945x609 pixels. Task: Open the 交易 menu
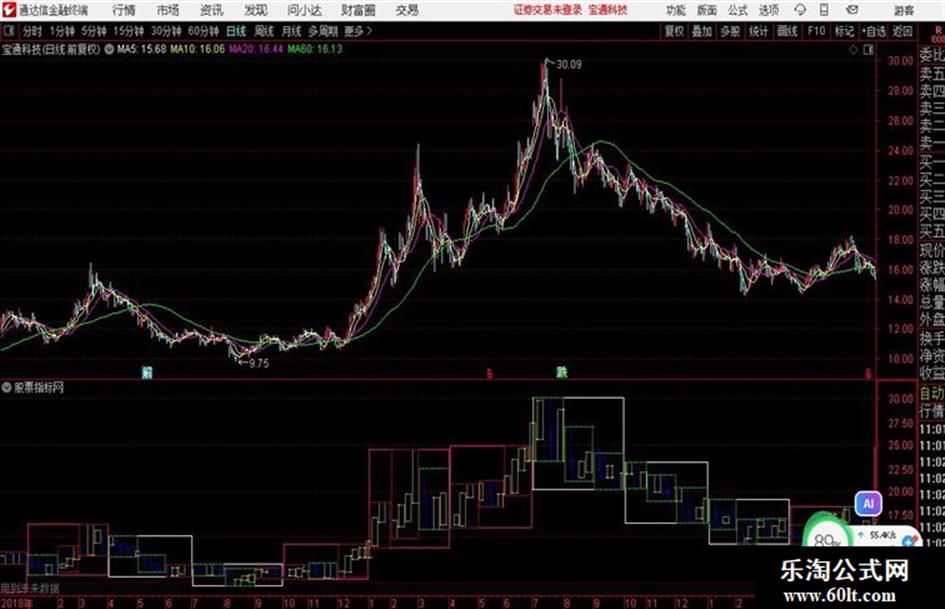pyautogui.click(x=407, y=10)
